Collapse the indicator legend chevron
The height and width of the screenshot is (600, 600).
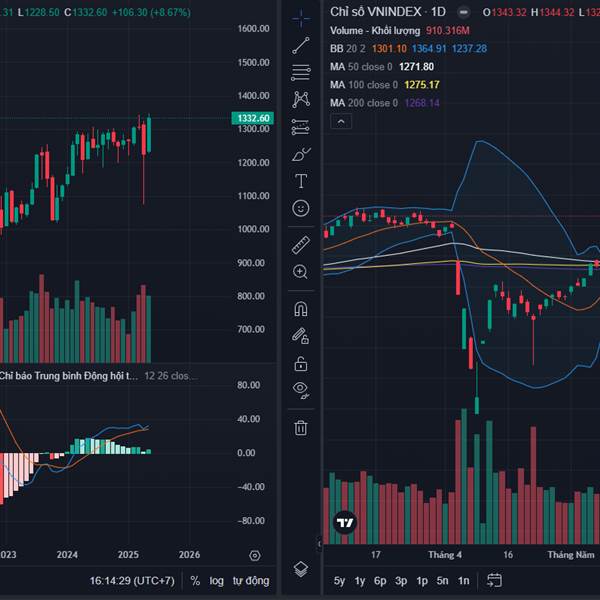click(x=341, y=122)
